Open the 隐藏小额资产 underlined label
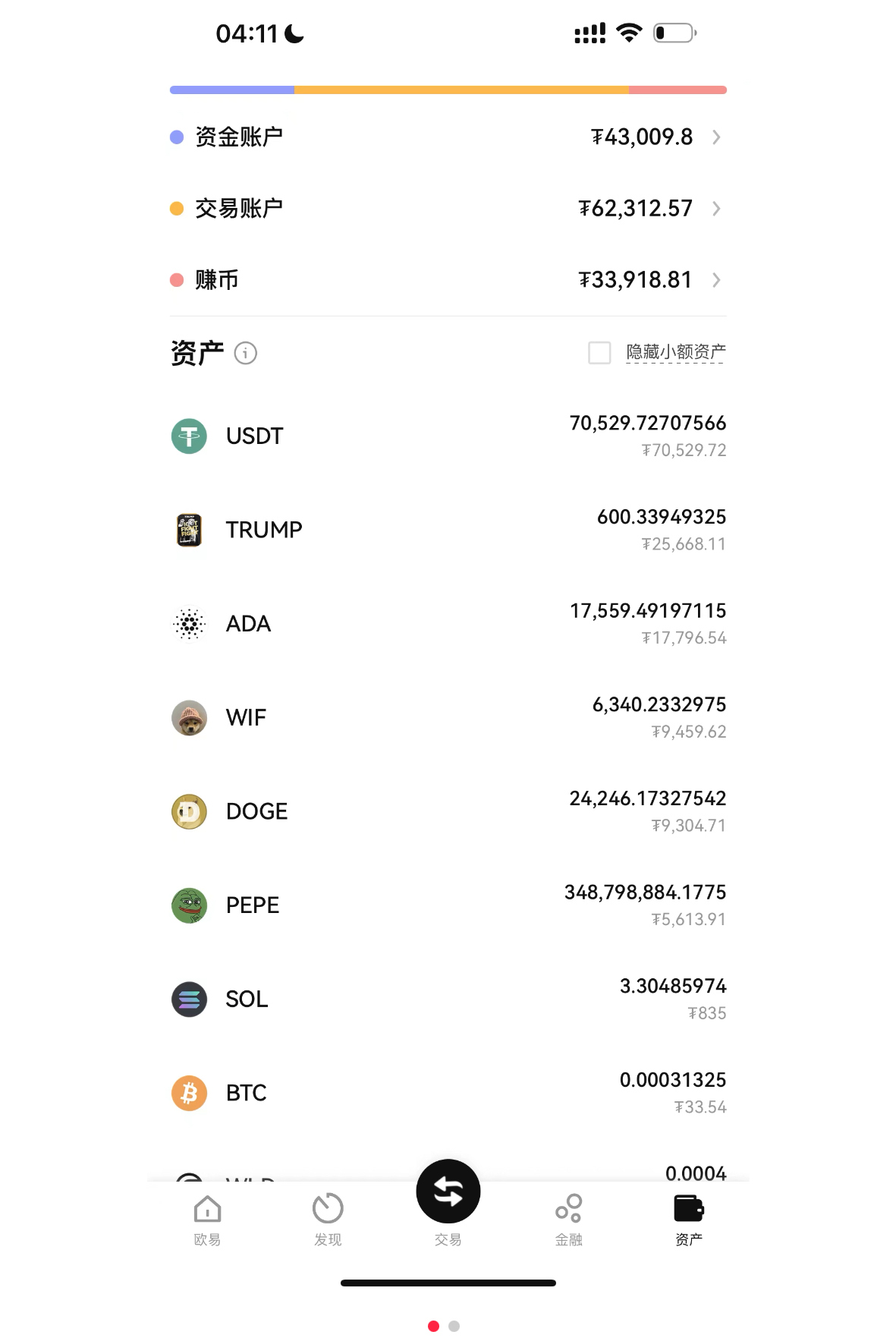Screen dimensions: 896x1338 click(676, 352)
